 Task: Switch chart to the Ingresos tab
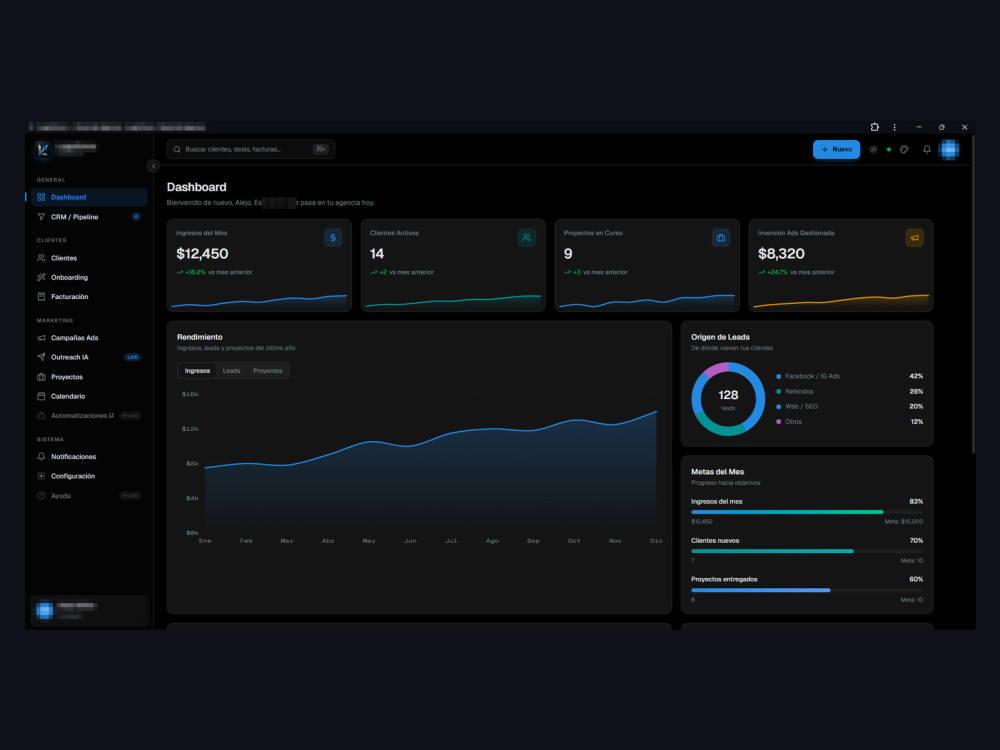(197, 371)
